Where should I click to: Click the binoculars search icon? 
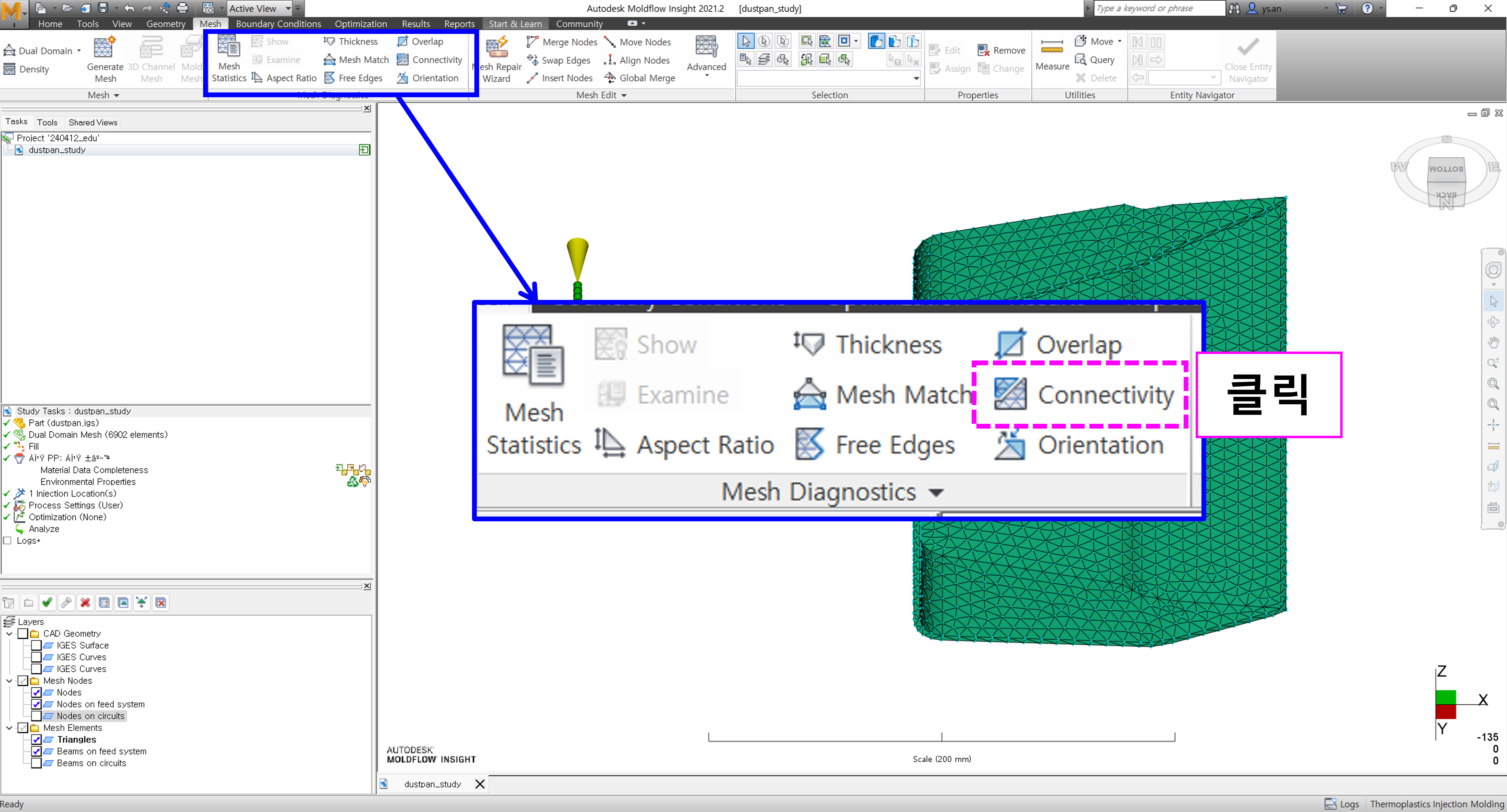(x=1234, y=8)
